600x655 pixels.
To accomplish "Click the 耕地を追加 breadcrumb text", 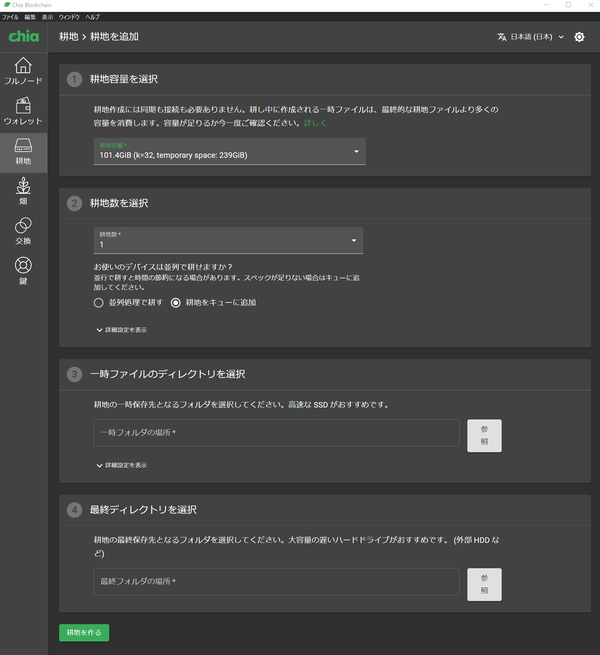I will (114, 37).
